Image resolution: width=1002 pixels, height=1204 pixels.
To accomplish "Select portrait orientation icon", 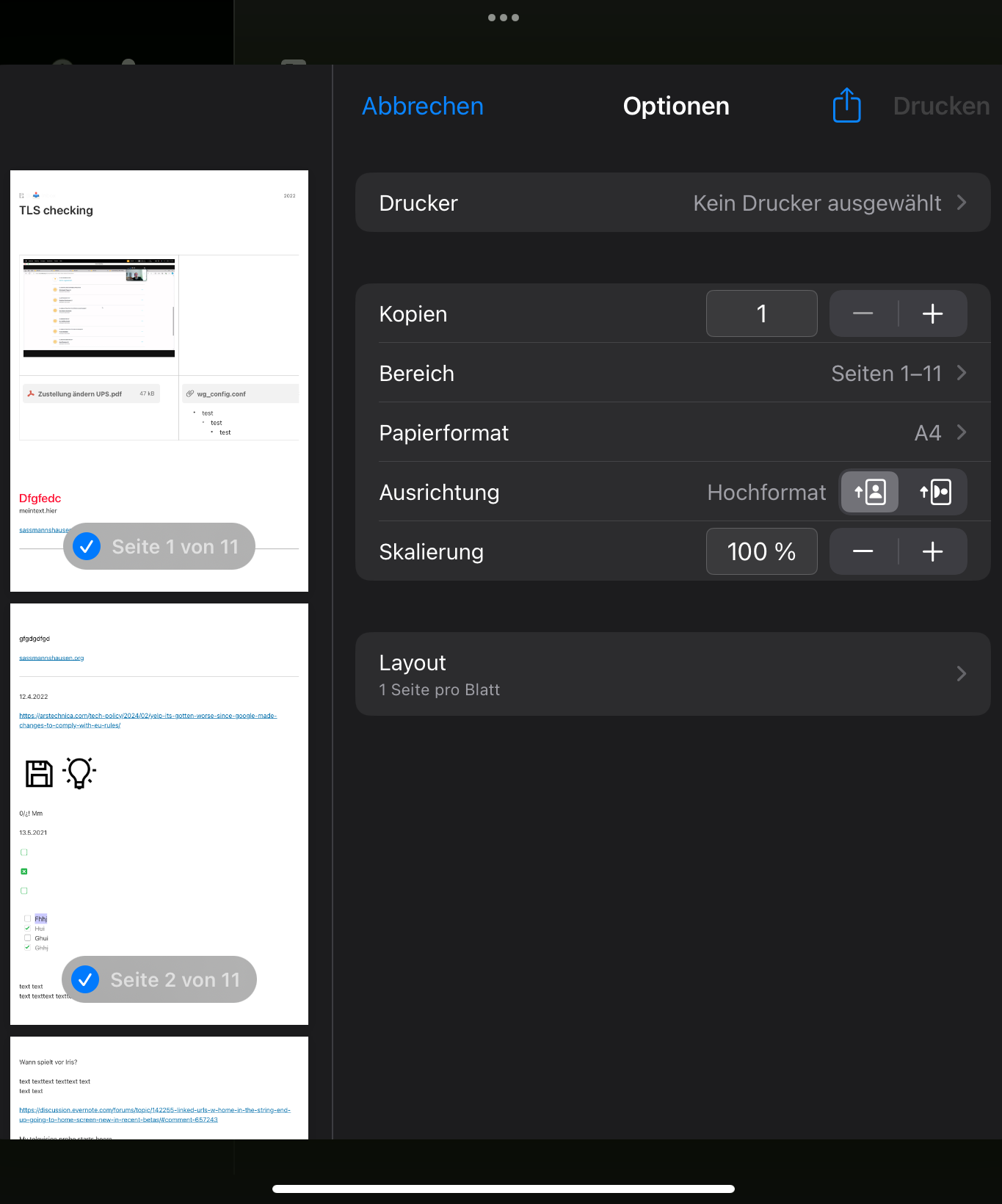I will (870, 492).
